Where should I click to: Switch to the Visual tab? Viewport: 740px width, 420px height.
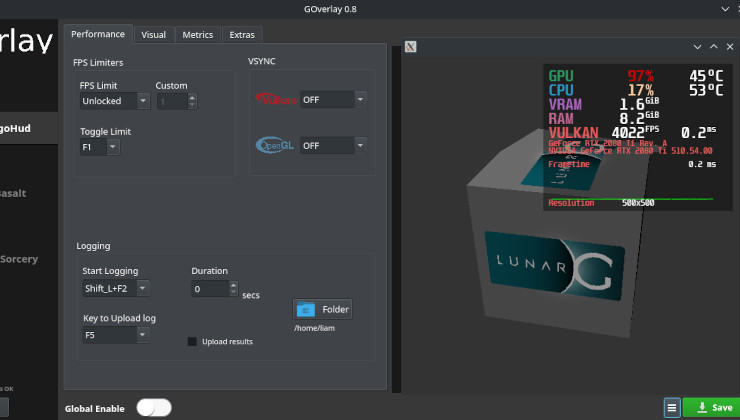(153, 34)
